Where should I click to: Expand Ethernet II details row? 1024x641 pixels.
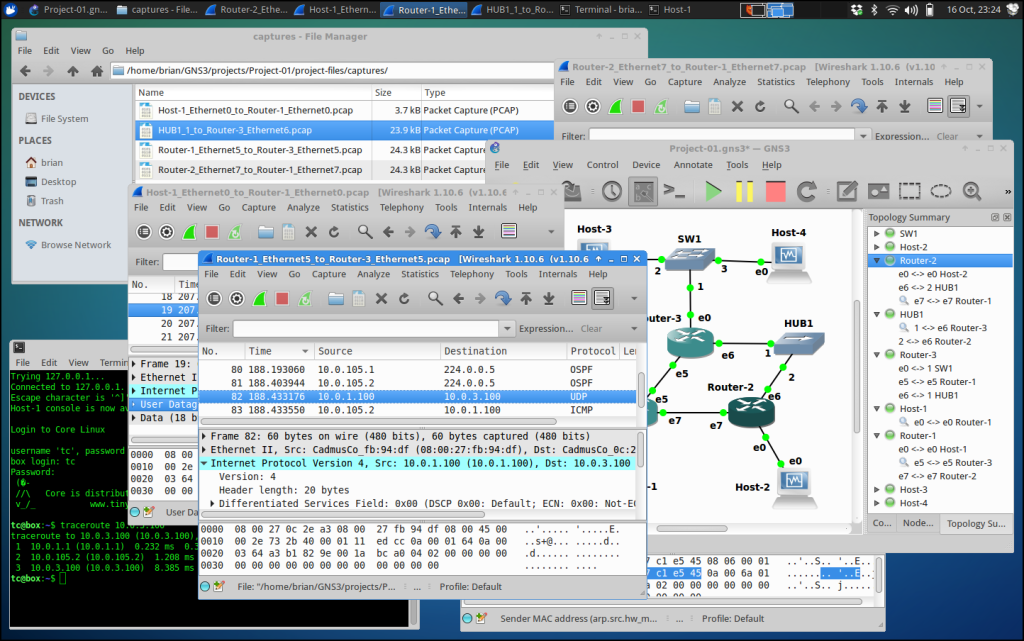tap(204, 450)
